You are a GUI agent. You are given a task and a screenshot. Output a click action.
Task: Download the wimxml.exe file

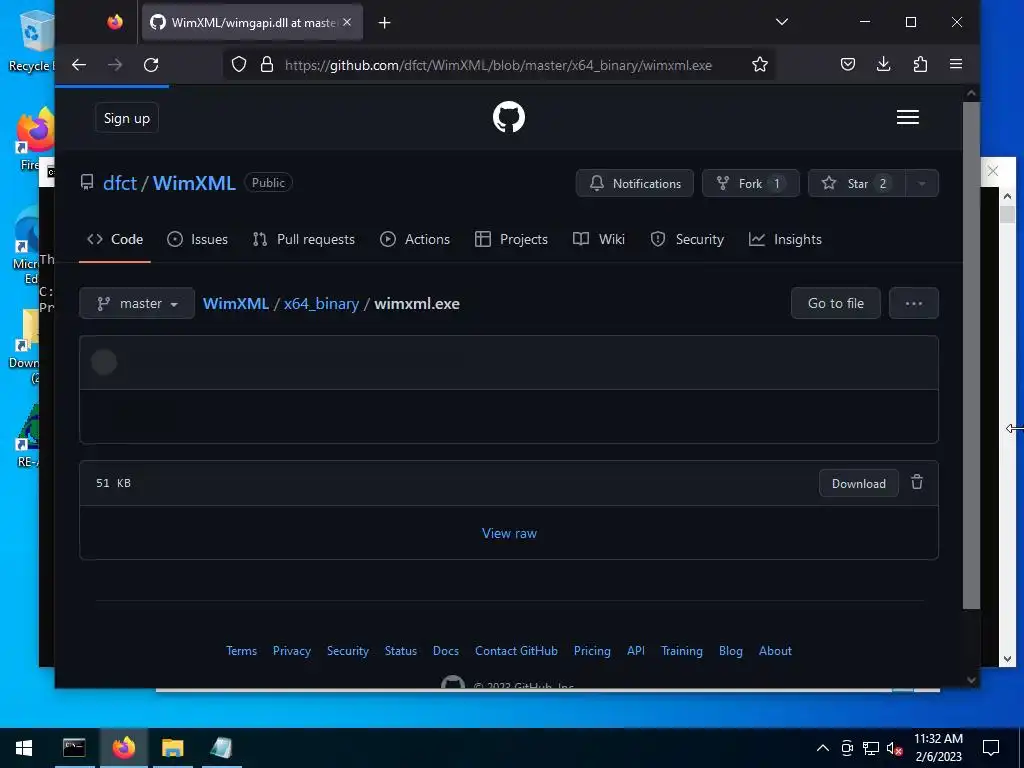[x=859, y=484]
